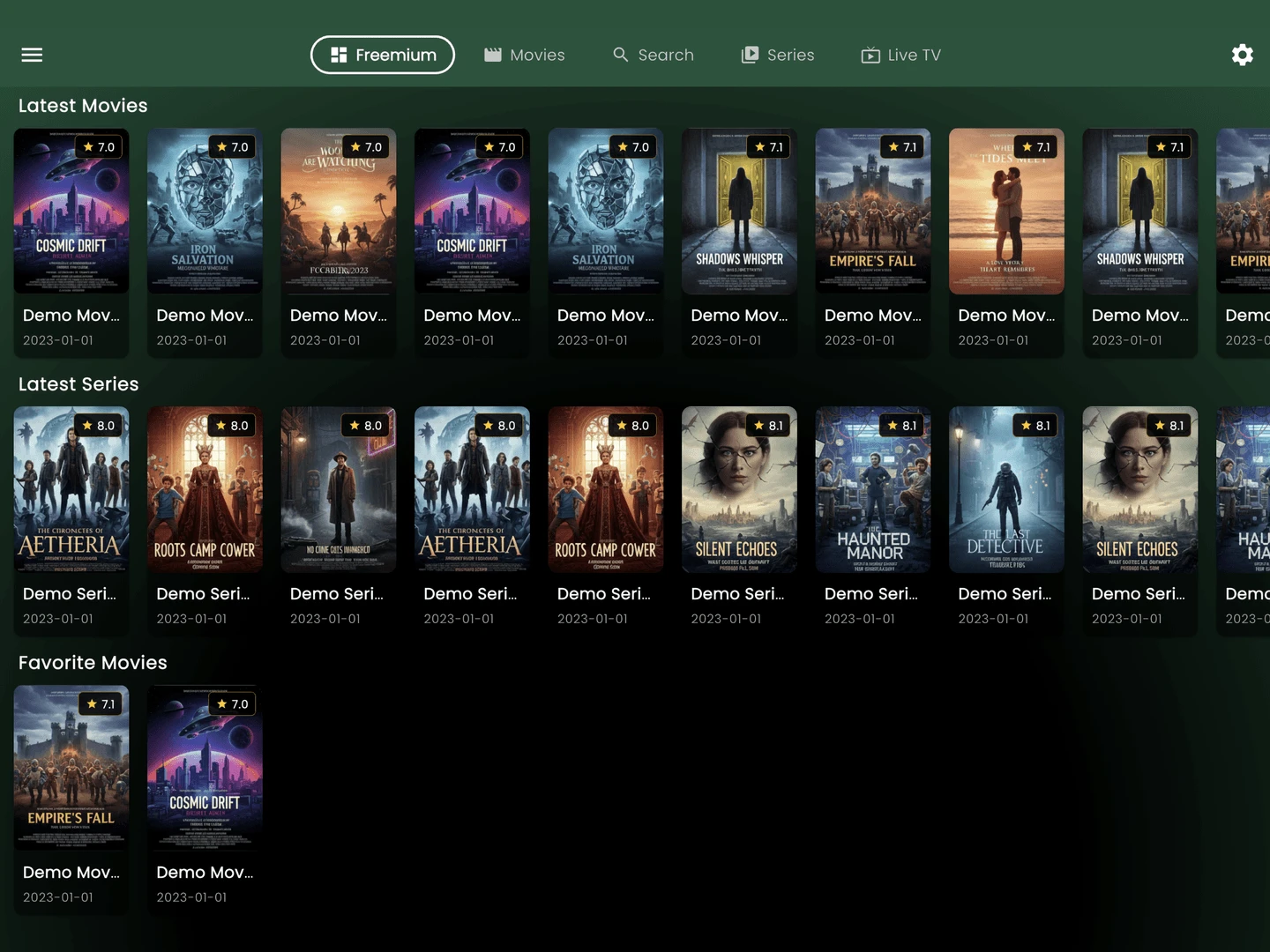Open the Search tab
The height and width of the screenshot is (952, 1270).
[x=654, y=55]
